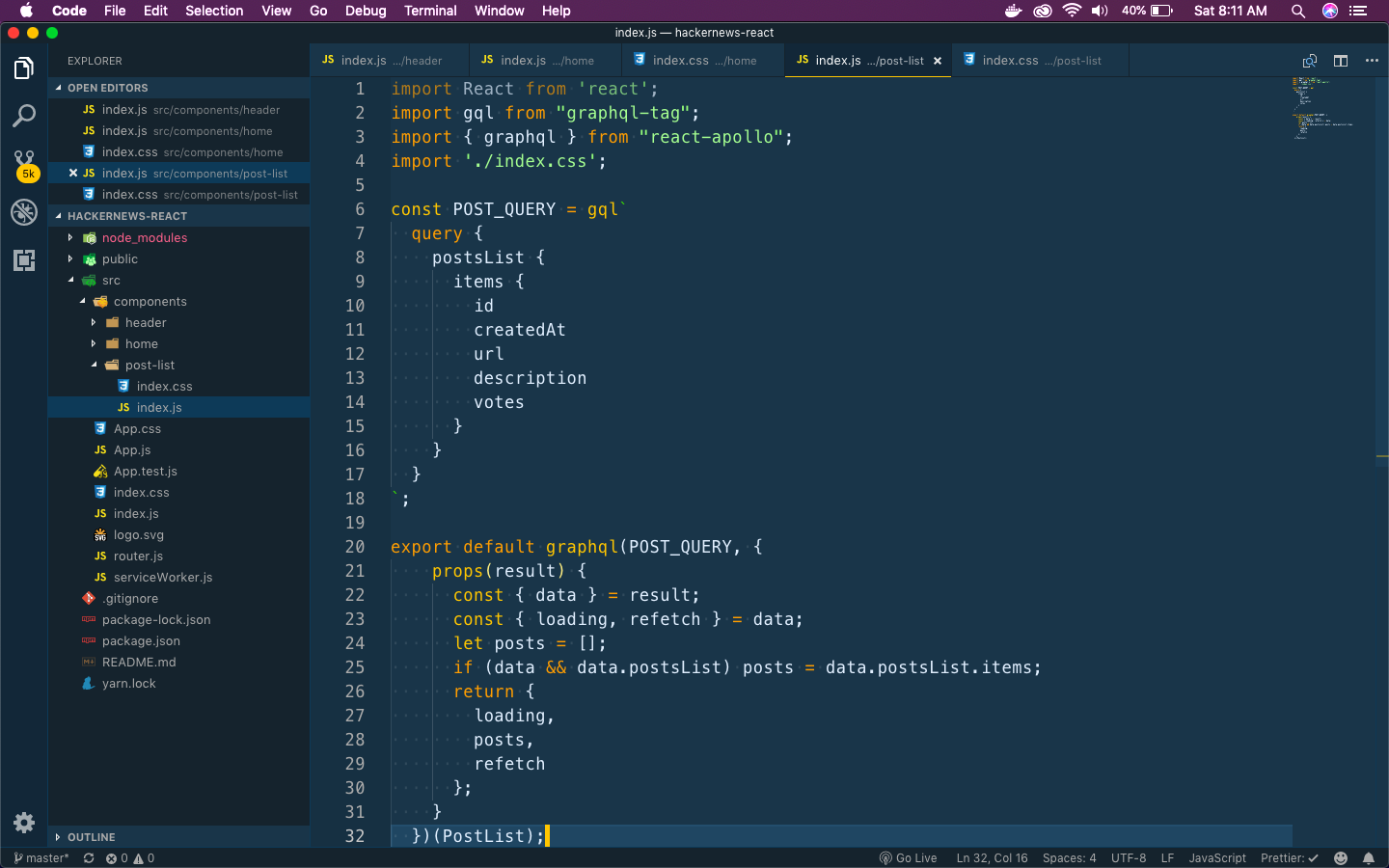Click the Prettier status indicator
This screenshot has width=1389, height=868.
(x=1289, y=858)
